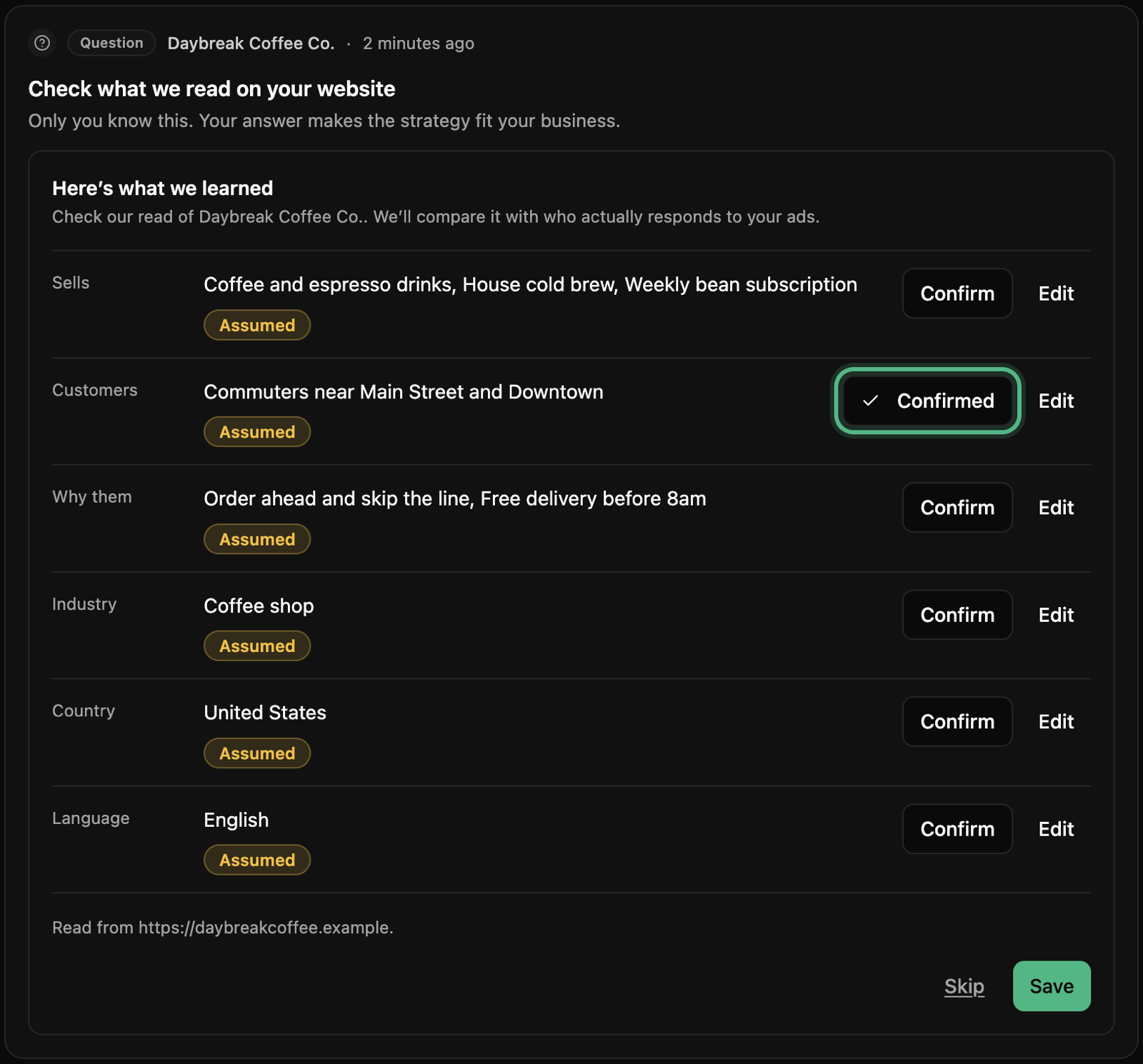Click the Assumed badge under Why them
This screenshot has height=1064, width=1143.
point(257,539)
